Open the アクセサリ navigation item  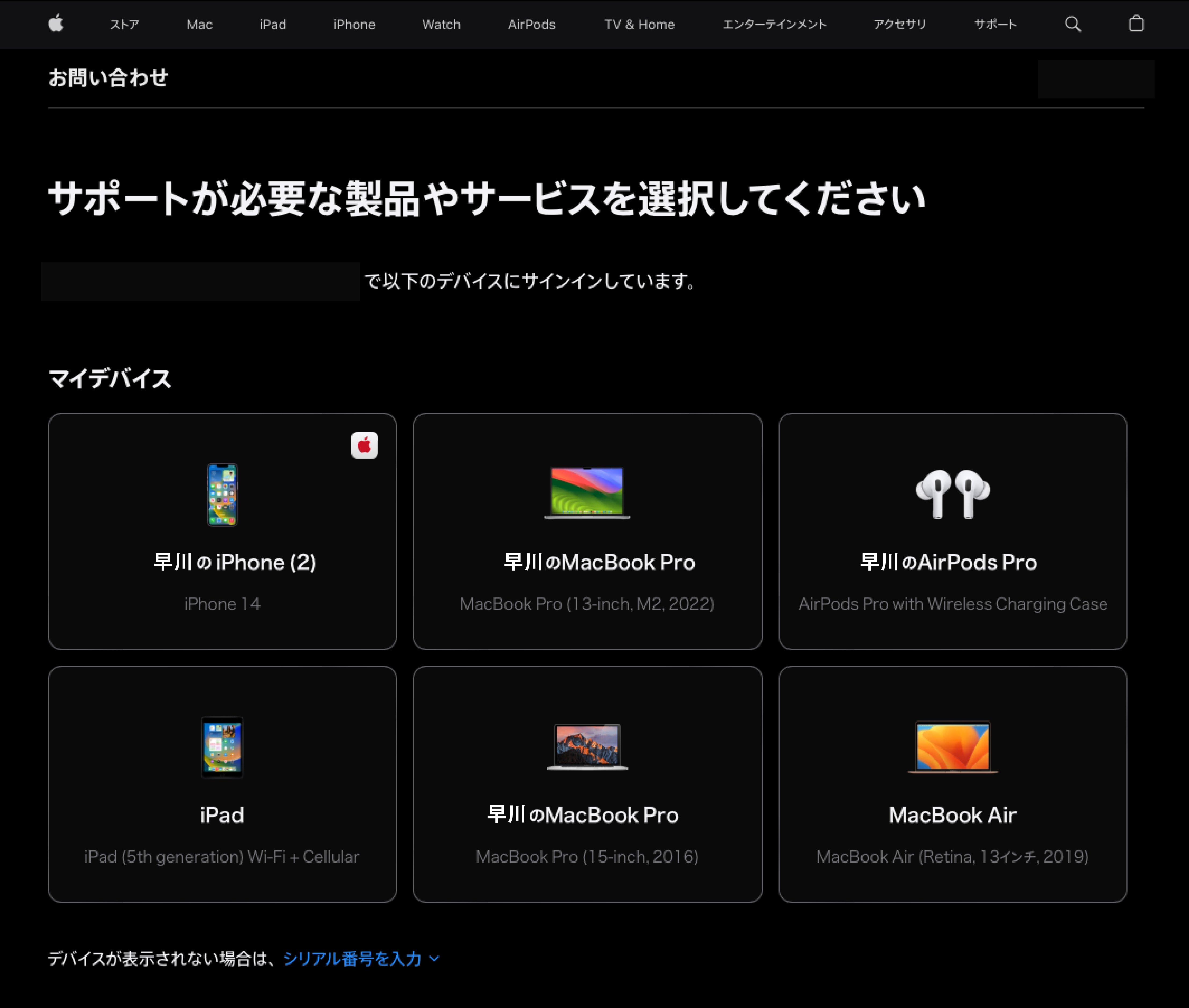click(900, 25)
